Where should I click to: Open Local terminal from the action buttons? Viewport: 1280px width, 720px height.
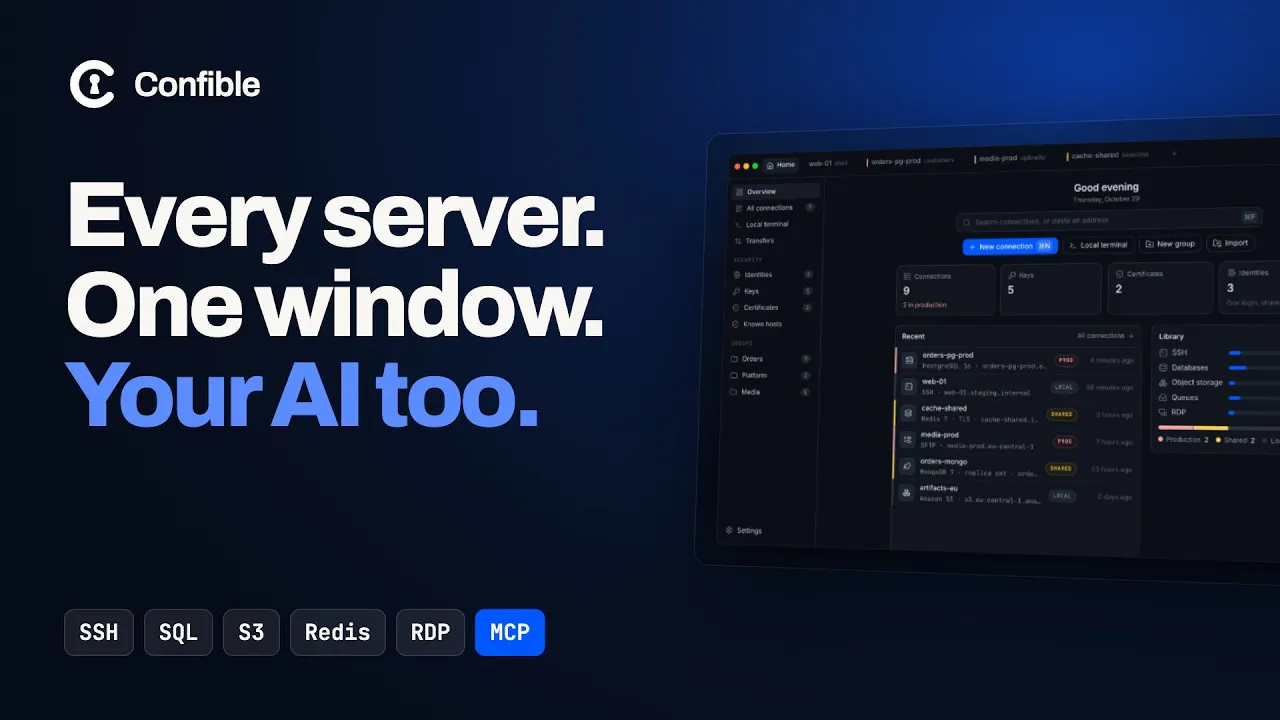point(1098,244)
